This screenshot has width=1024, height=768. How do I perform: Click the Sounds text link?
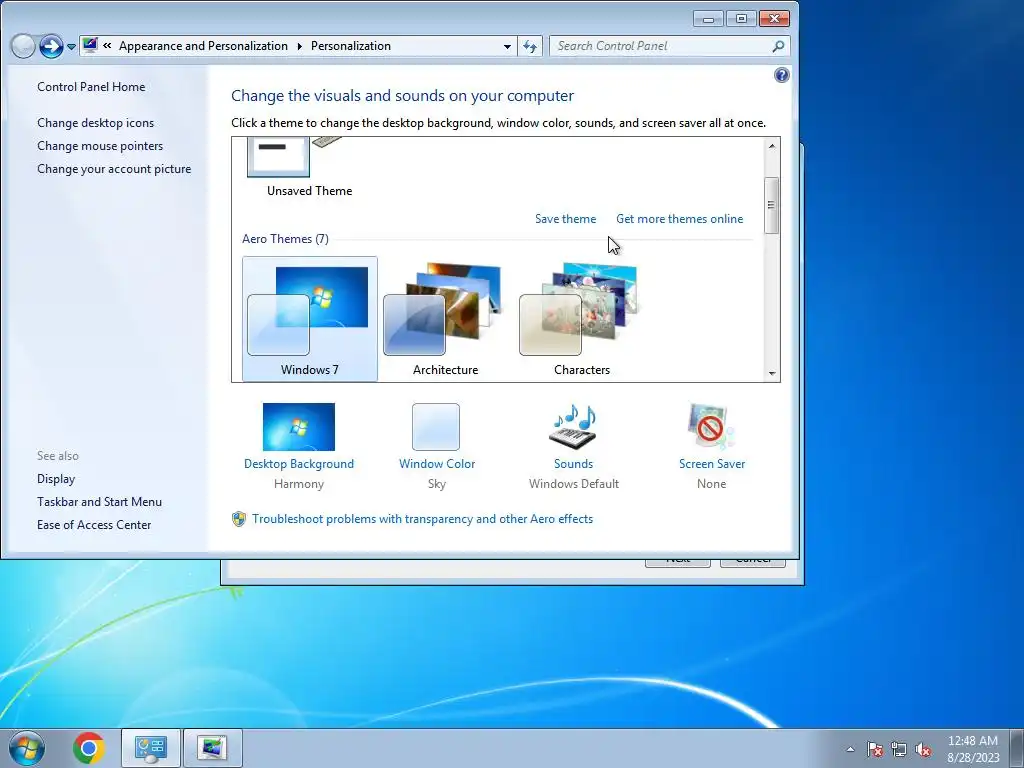point(573,464)
